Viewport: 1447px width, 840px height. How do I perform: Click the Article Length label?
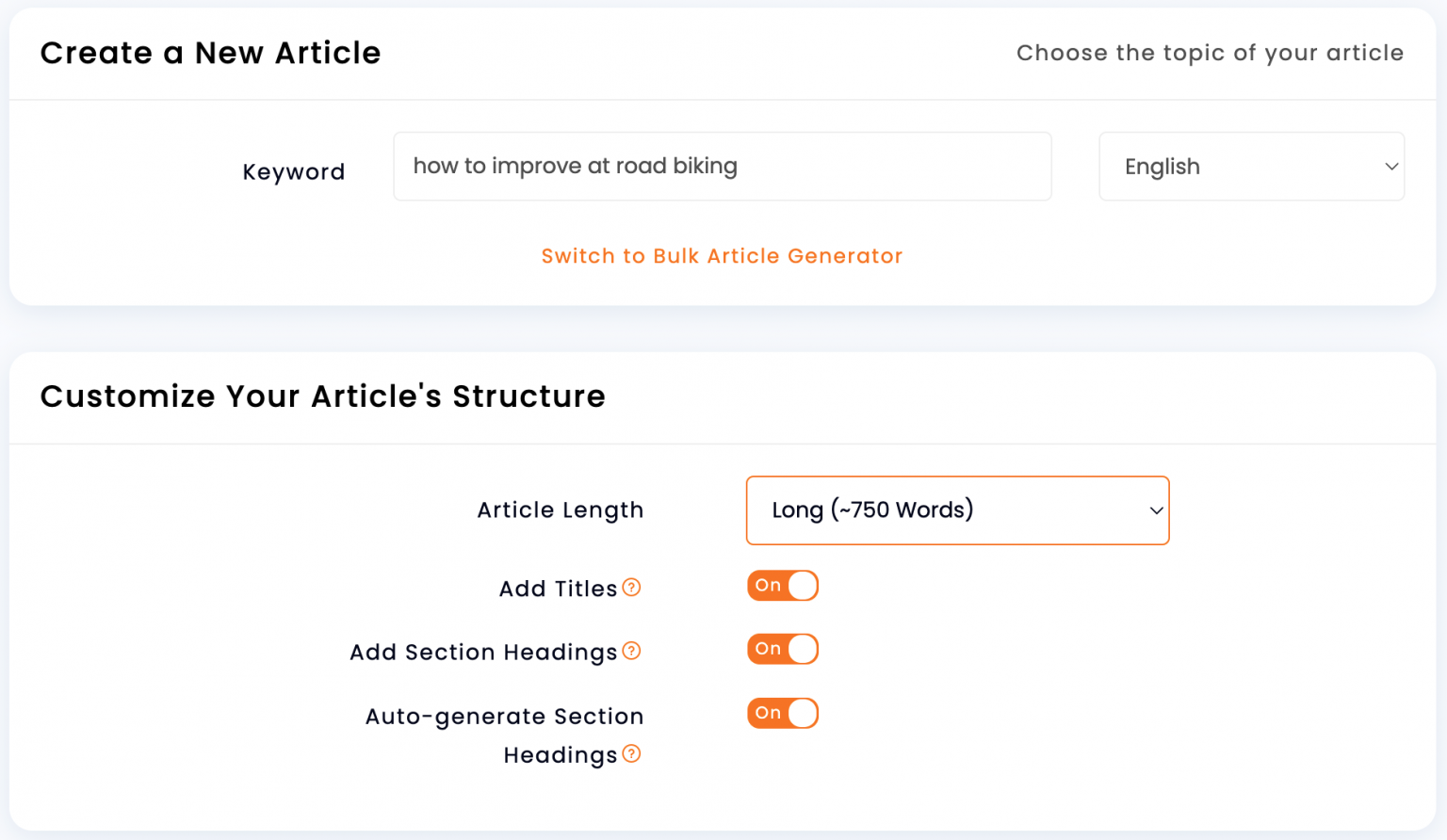(560, 509)
